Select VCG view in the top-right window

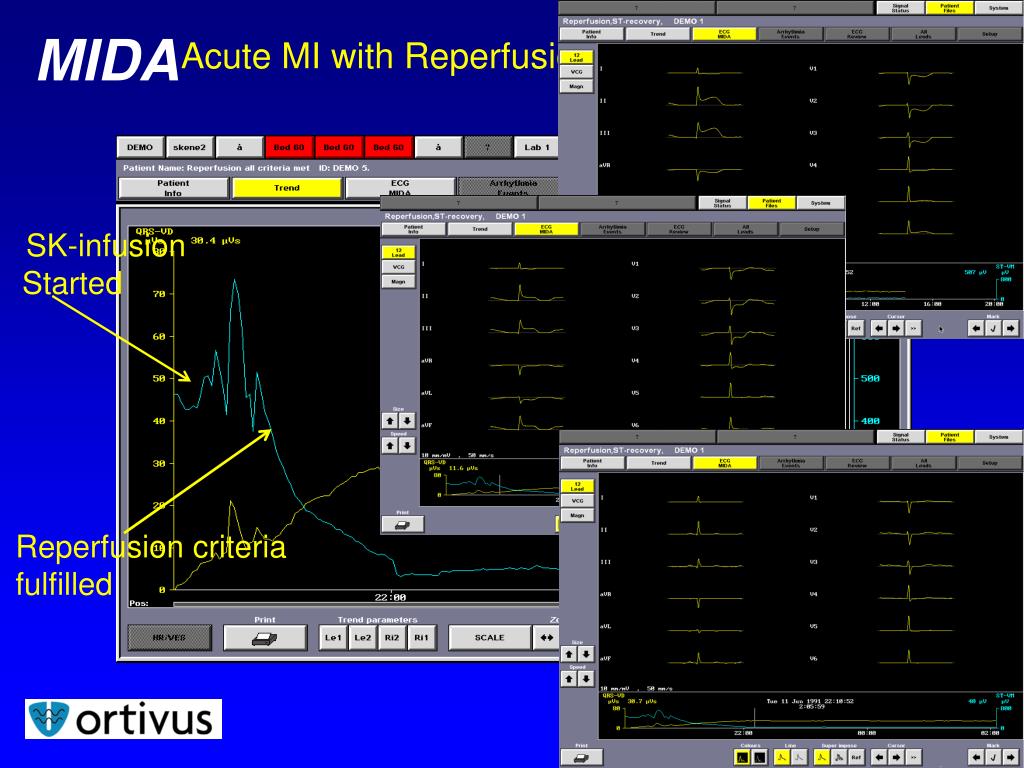(577, 72)
